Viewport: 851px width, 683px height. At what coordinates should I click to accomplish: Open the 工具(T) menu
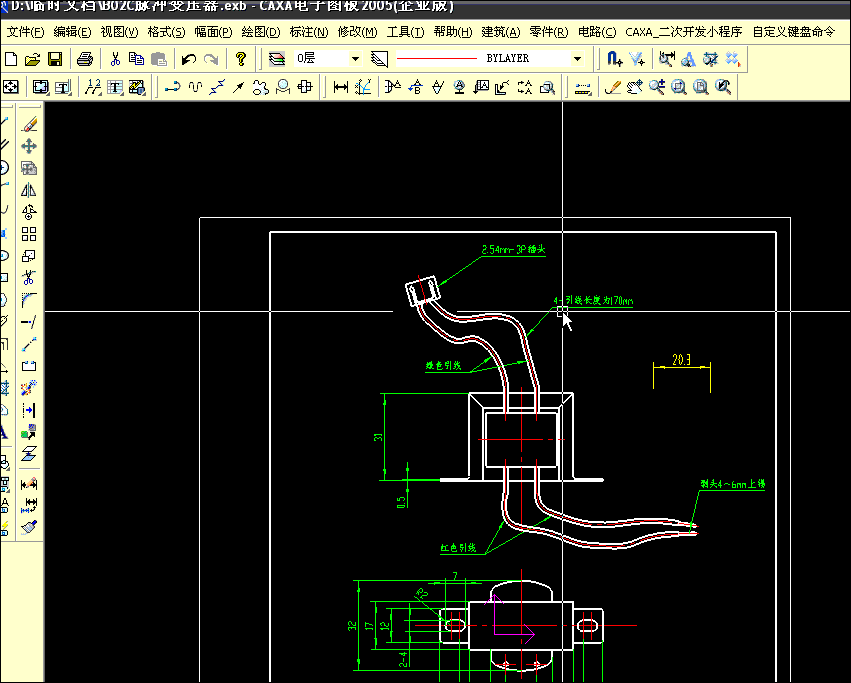405,33
